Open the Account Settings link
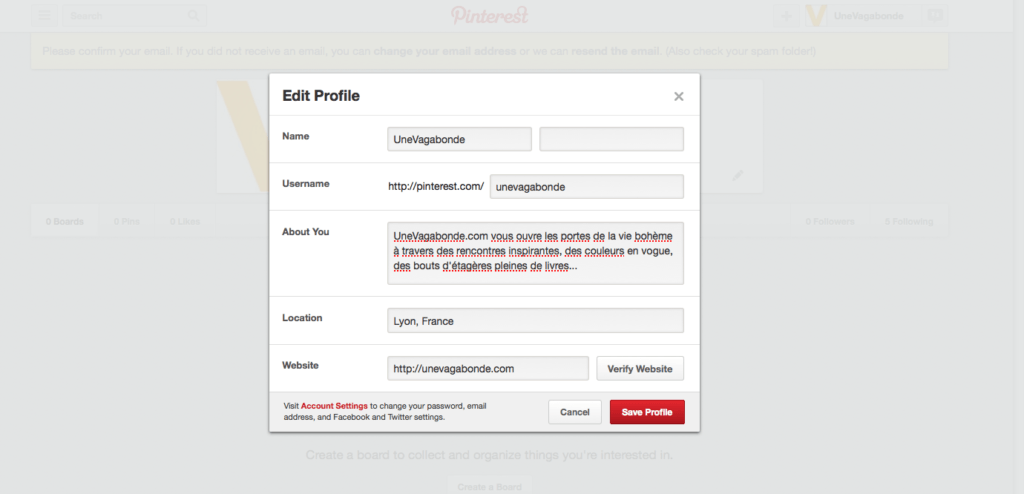 [334, 406]
